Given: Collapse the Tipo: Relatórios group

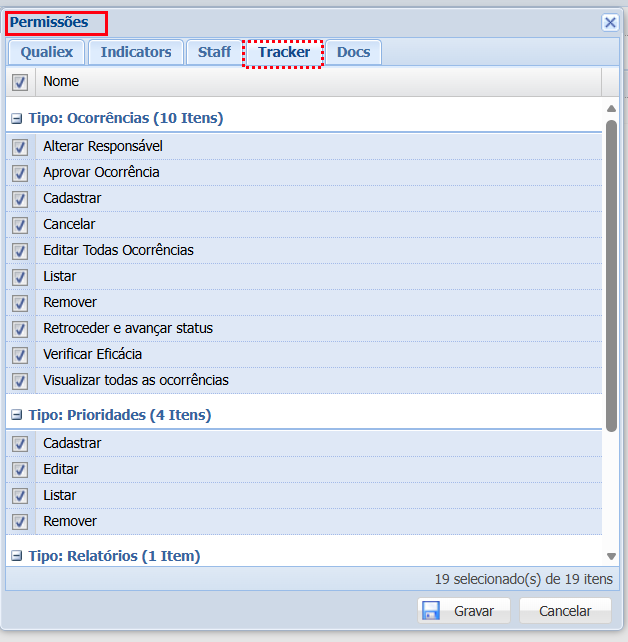Looking at the screenshot, I should [x=16, y=557].
